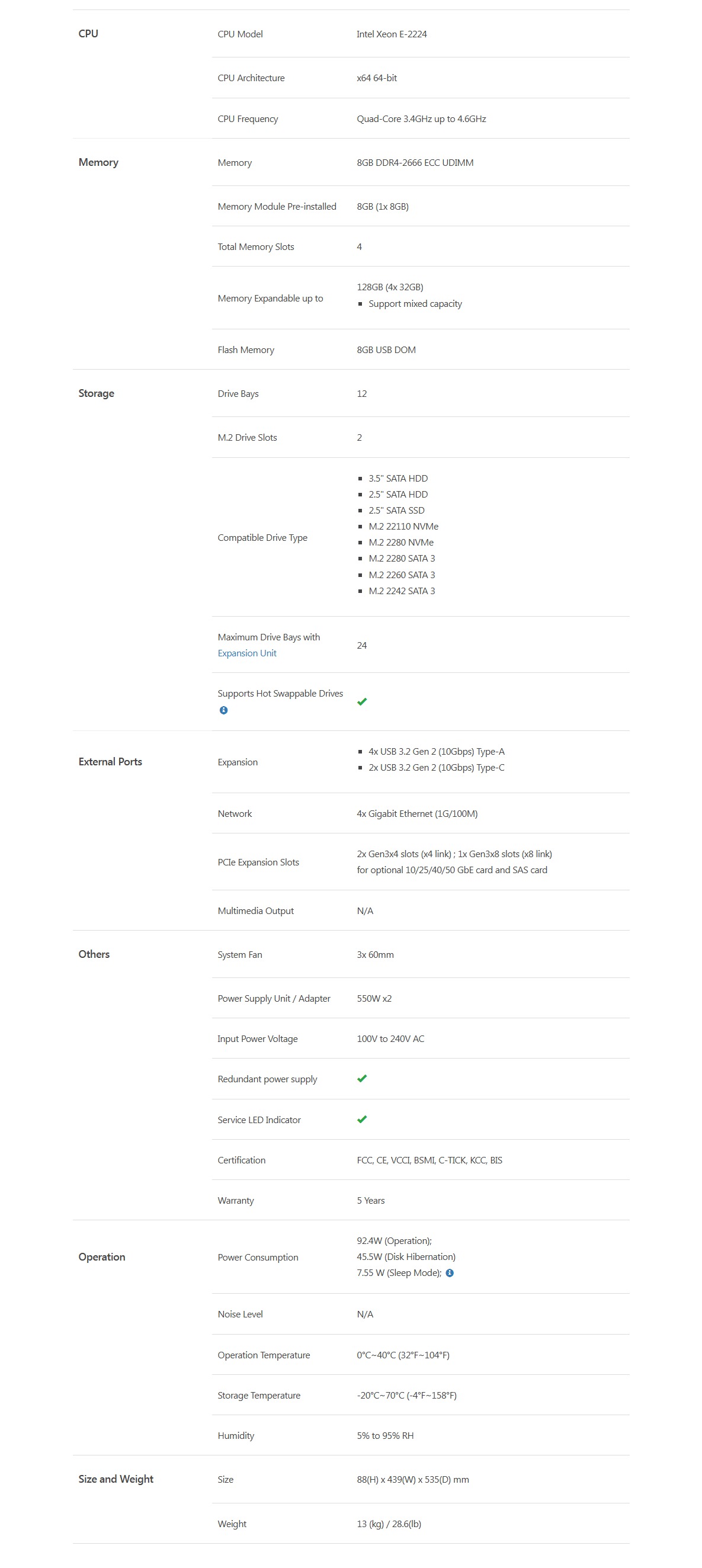Click the Intel Xeon E-2224 value
Viewport: 702px width, 1568px height.
tap(392, 34)
